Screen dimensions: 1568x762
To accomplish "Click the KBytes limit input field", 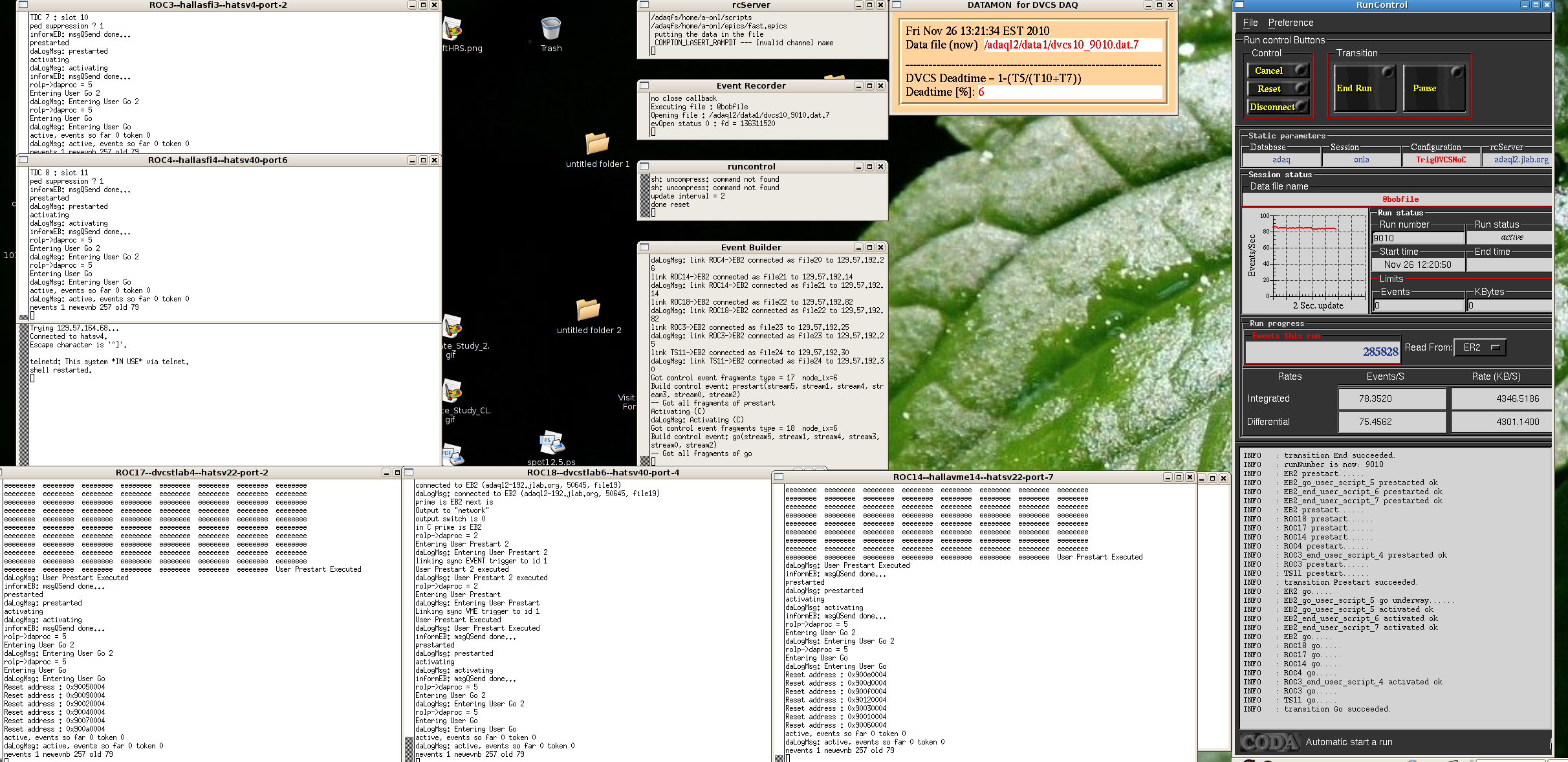I will [x=1509, y=305].
